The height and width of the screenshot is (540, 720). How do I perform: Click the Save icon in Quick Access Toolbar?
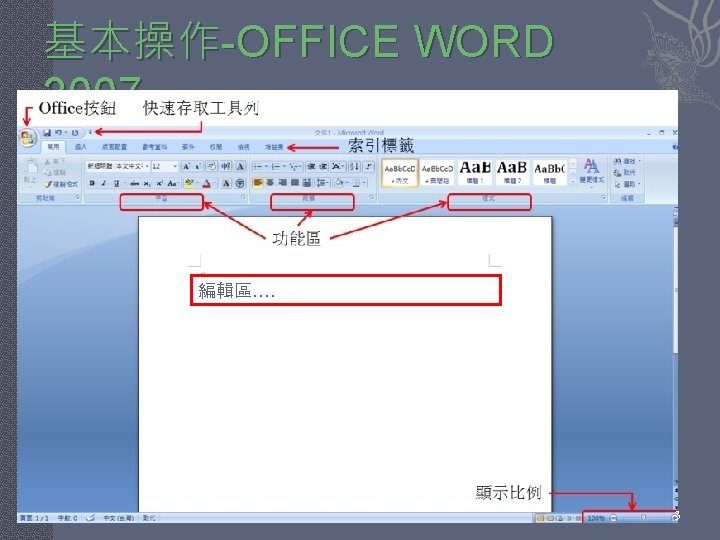tap(47, 133)
